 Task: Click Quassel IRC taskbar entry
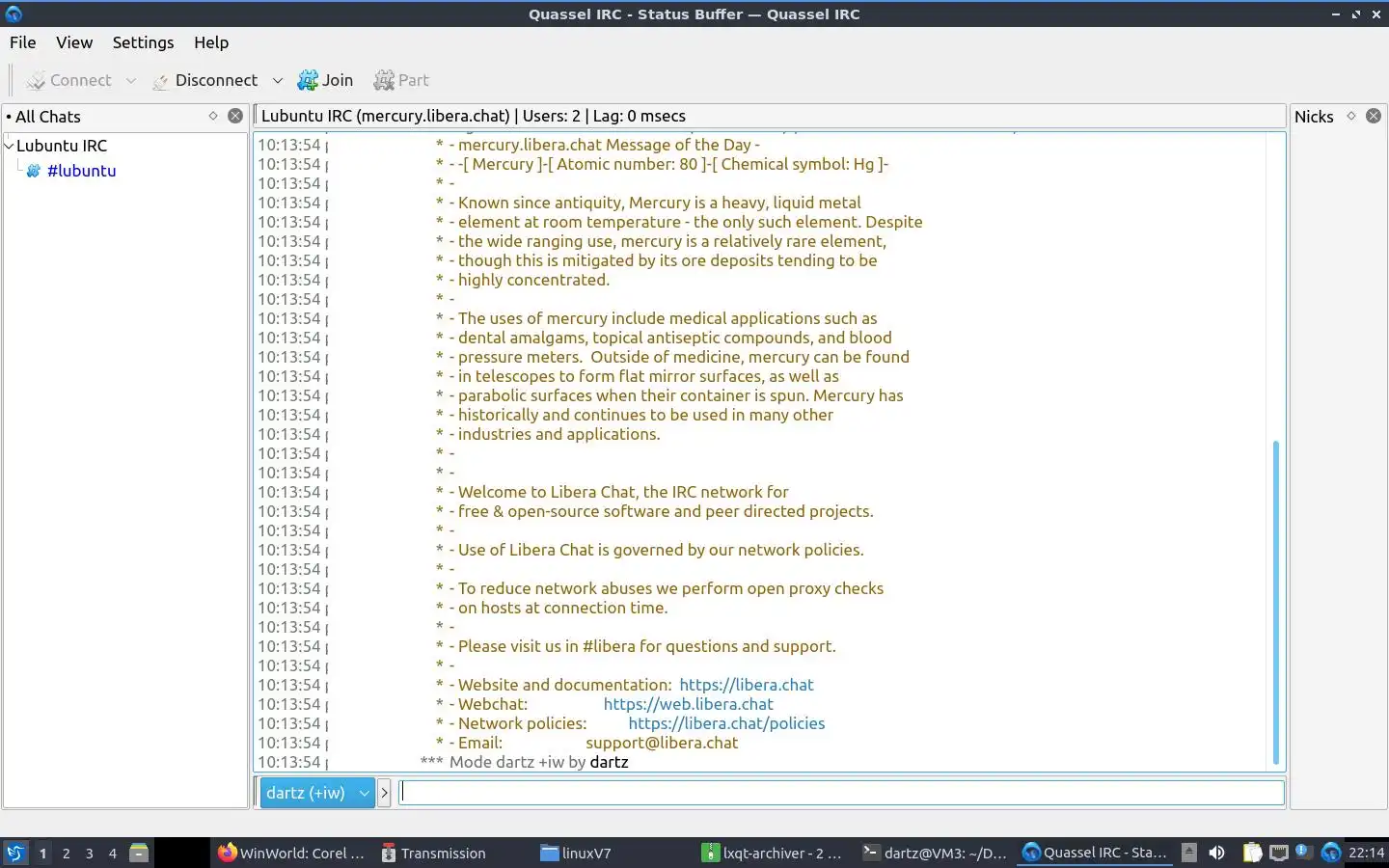pyautogui.click(x=1095, y=853)
